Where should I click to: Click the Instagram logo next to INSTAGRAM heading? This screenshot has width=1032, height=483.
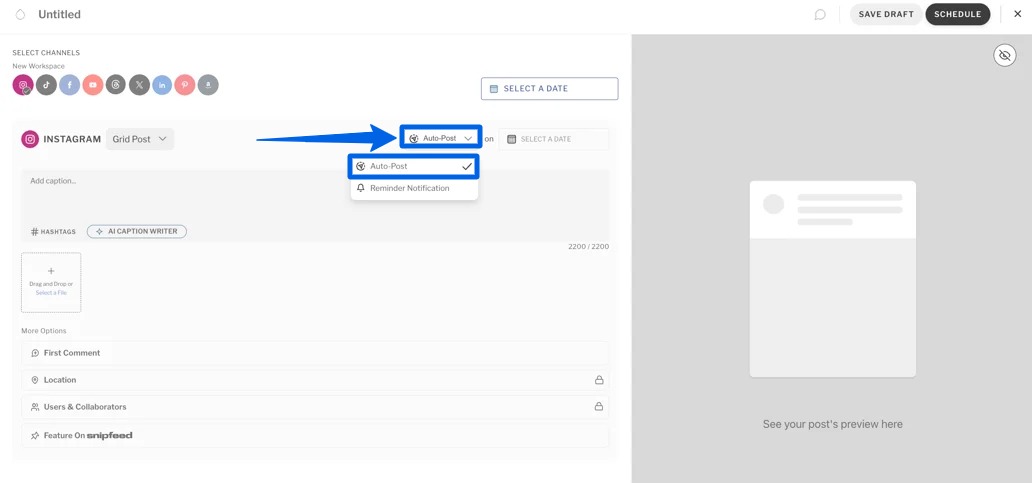pos(30,140)
